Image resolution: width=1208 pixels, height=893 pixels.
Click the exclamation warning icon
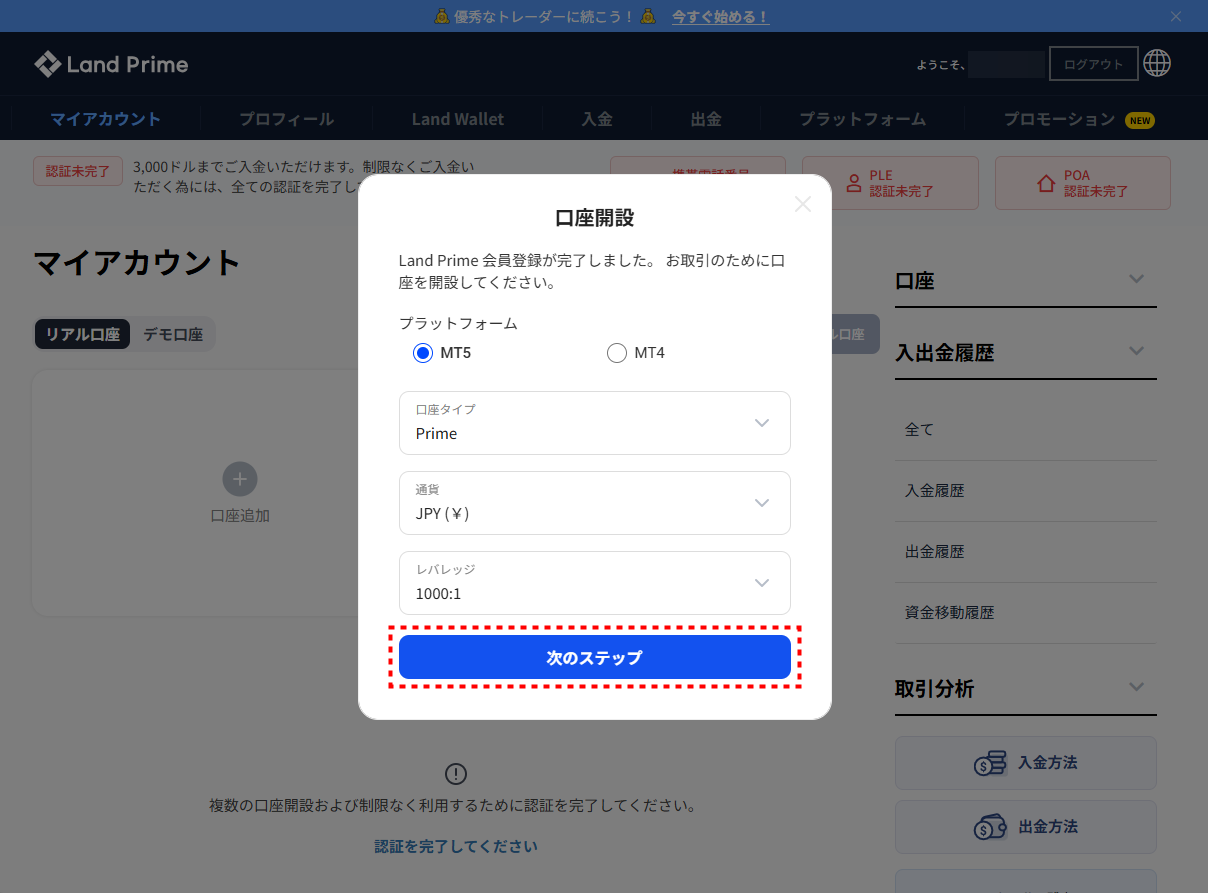[x=456, y=774]
